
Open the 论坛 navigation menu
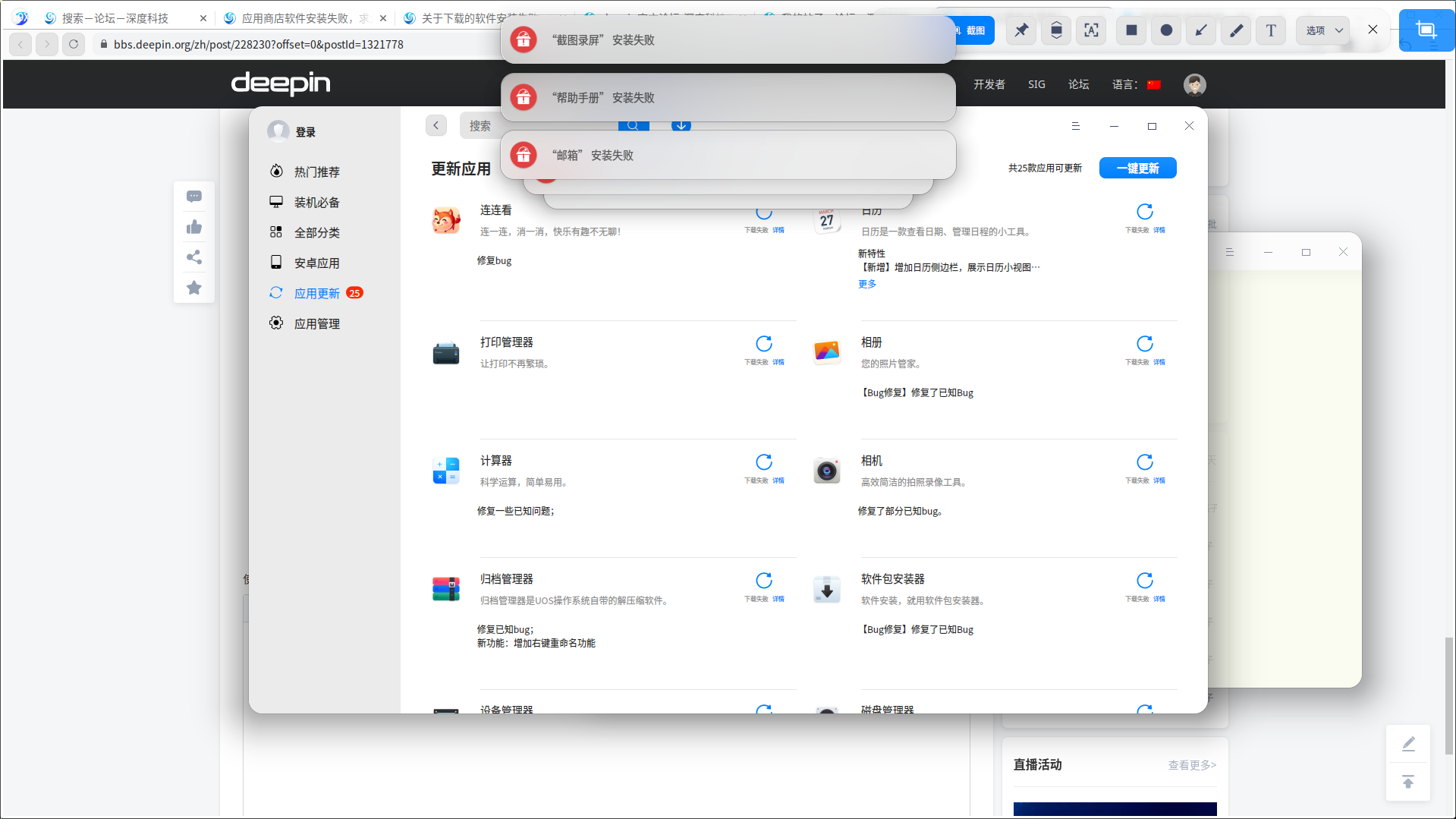tap(1079, 84)
